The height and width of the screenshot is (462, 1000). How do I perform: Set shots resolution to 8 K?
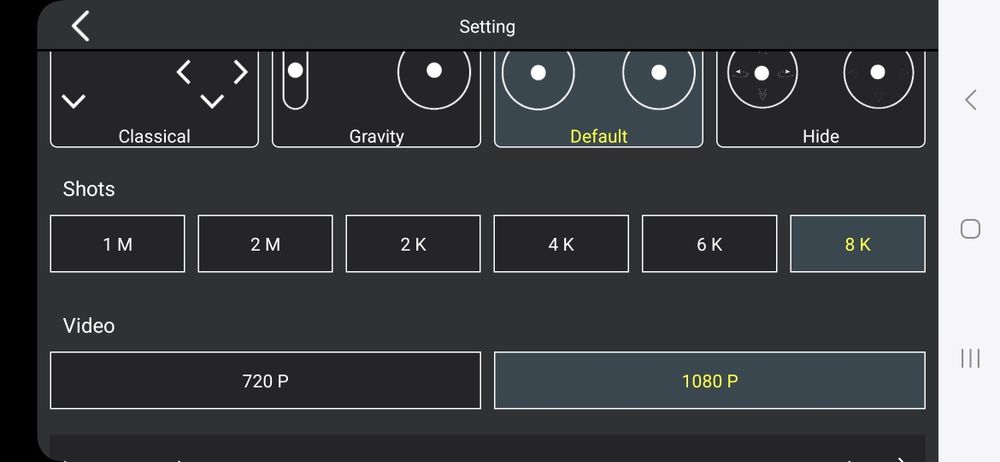[857, 244]
